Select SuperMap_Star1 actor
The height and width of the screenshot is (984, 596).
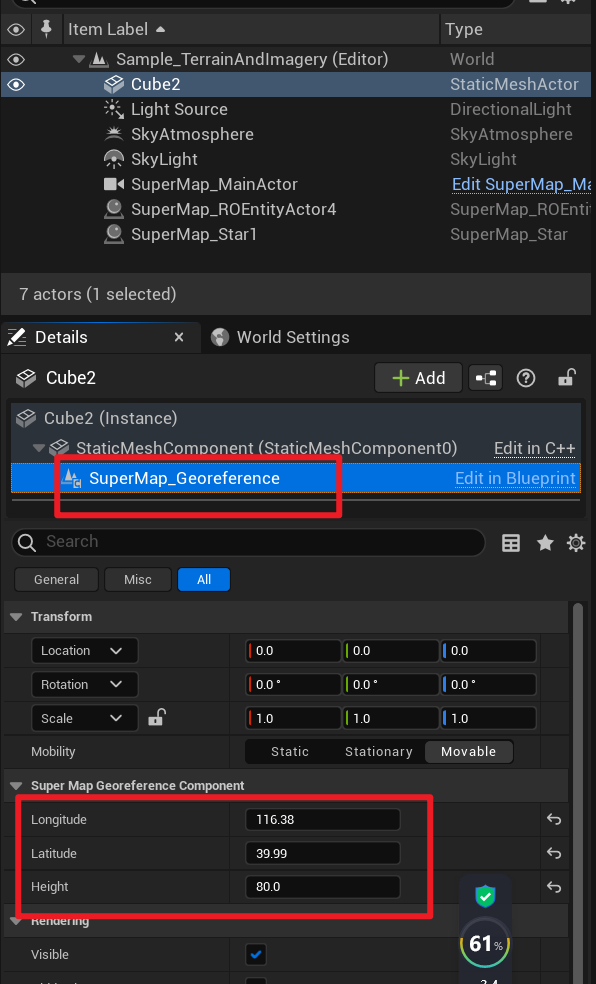click(193, 234)
